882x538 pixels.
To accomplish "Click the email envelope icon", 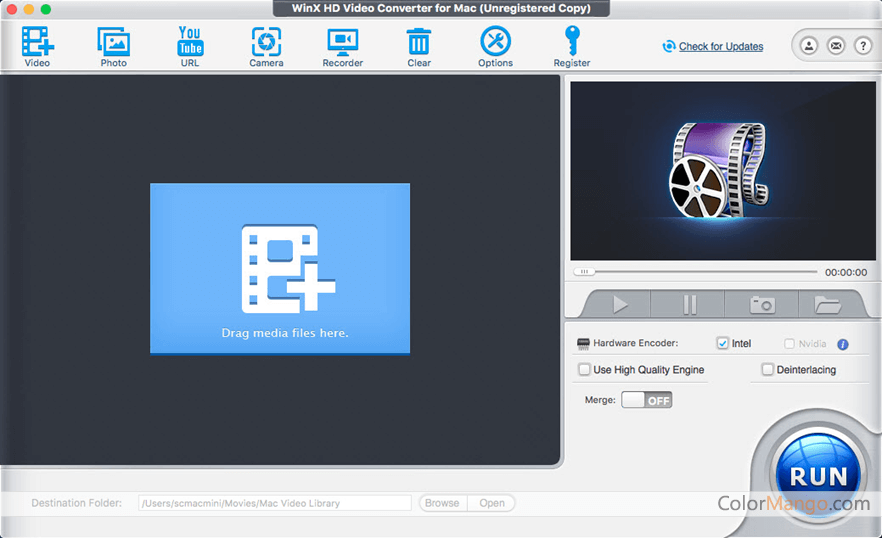I will coord(836,46).
